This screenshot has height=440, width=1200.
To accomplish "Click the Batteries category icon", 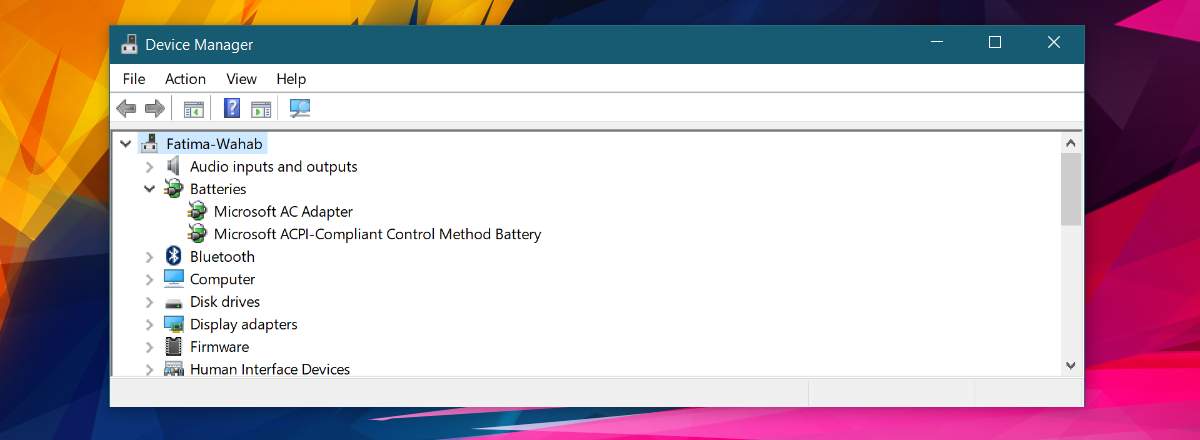I will [x=174, y=189].
